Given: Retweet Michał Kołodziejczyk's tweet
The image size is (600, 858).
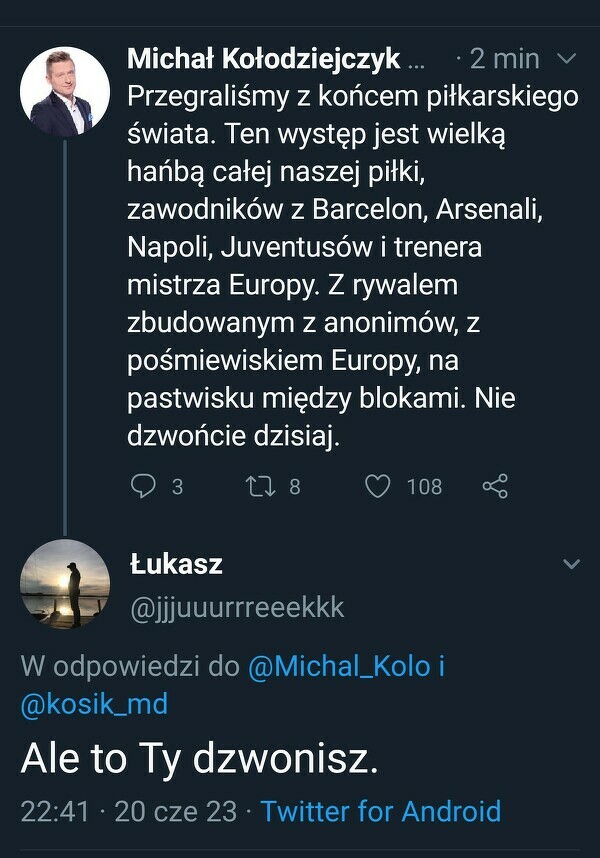Looking at the screenshot, I should point(260,486).
